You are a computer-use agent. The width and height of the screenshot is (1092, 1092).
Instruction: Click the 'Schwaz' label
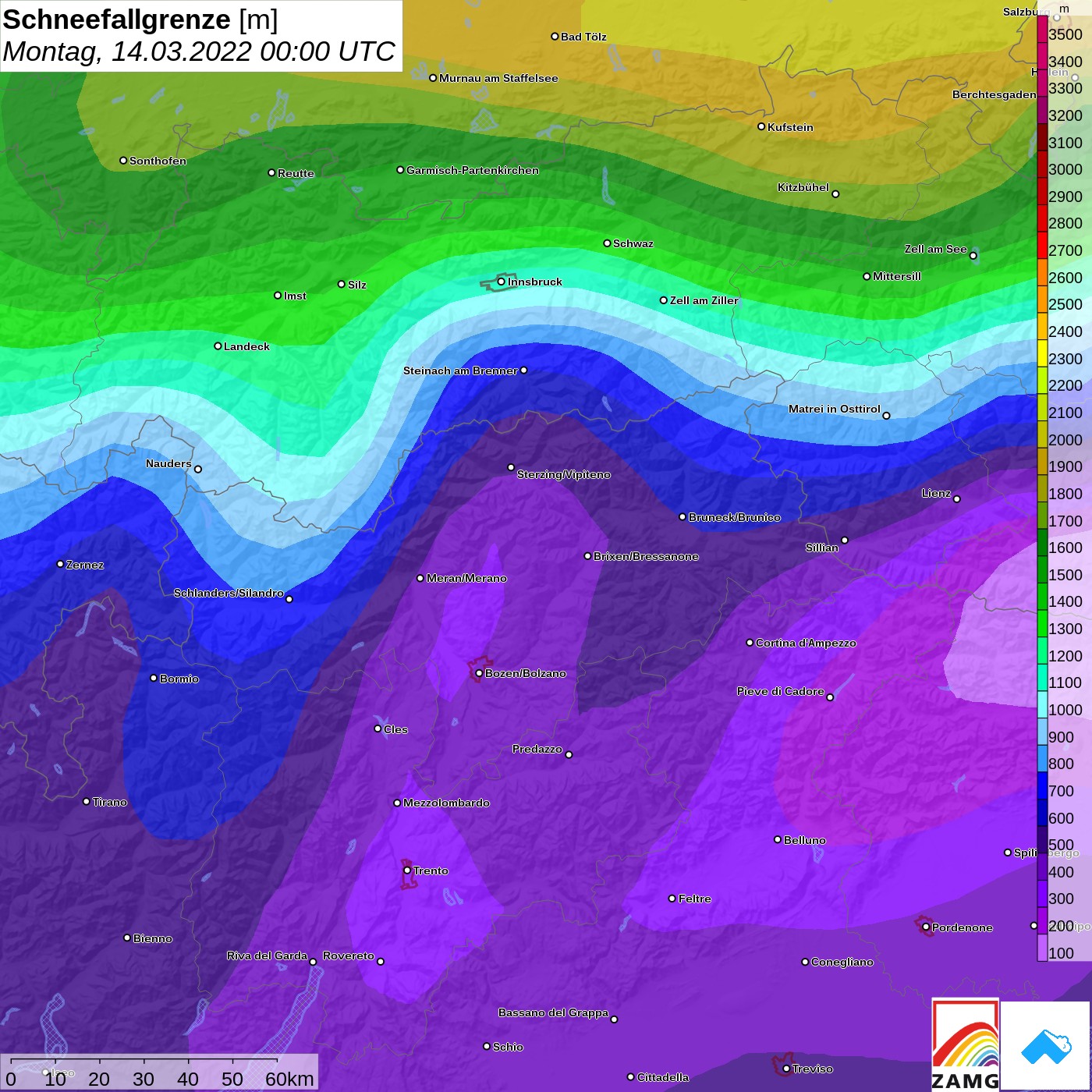[x=633, y=243]
